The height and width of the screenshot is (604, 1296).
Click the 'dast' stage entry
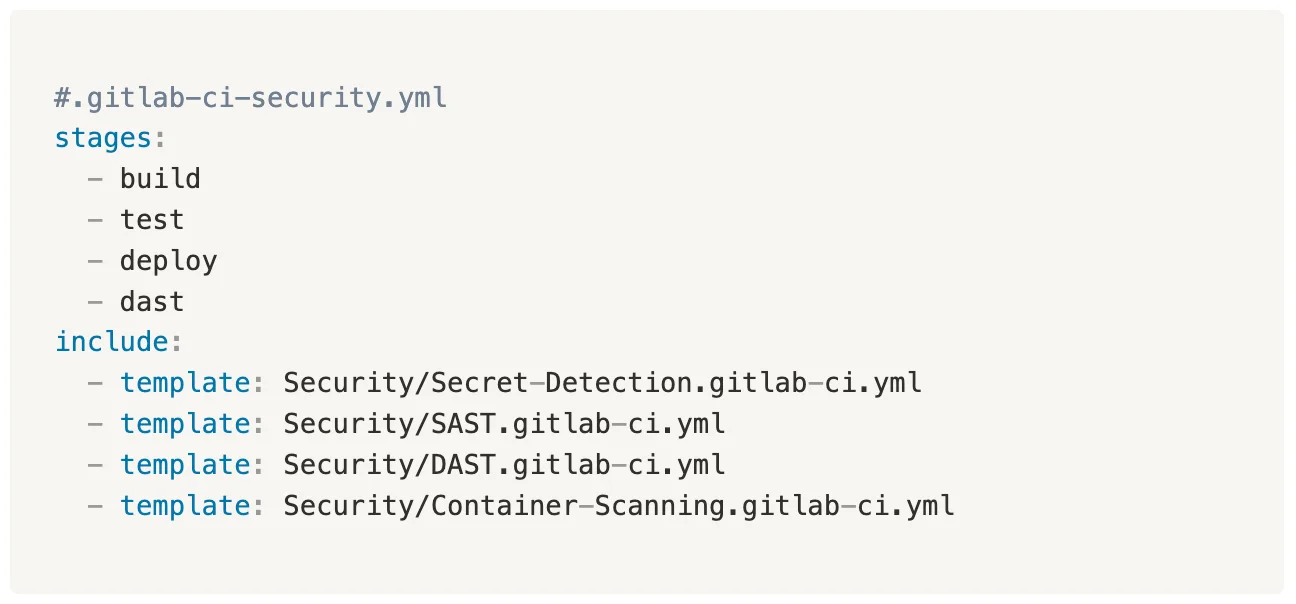pos(152,302)
